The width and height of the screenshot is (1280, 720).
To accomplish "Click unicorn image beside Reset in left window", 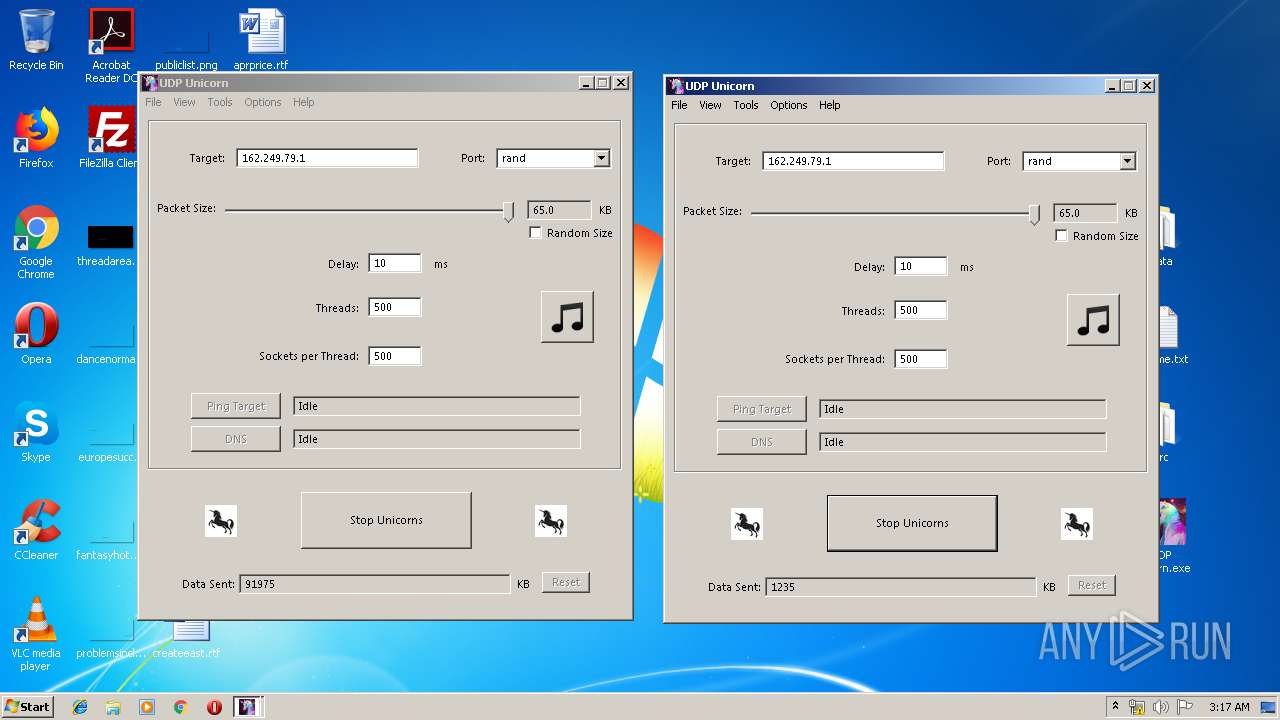I will pyautogui.click(x=551, y=521).
